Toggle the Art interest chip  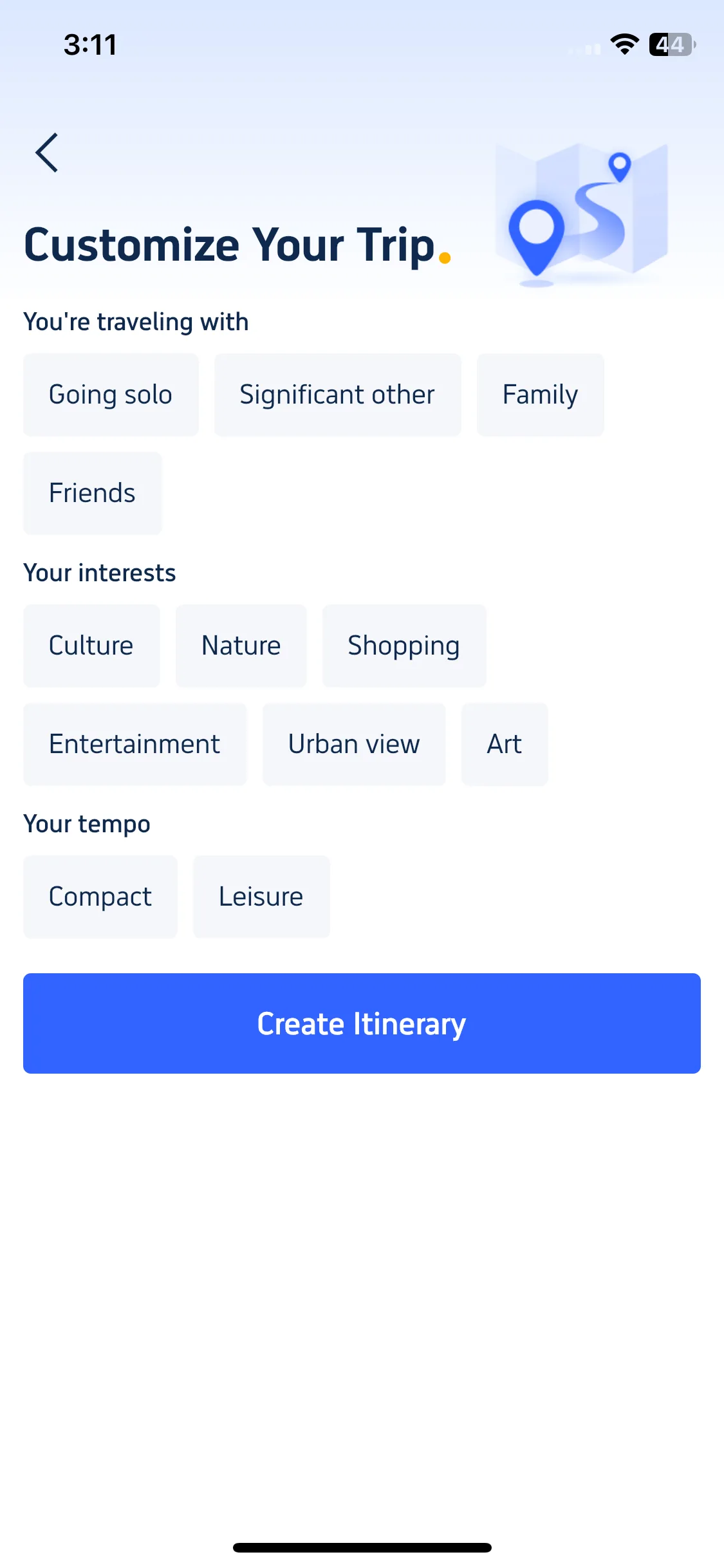505,744
